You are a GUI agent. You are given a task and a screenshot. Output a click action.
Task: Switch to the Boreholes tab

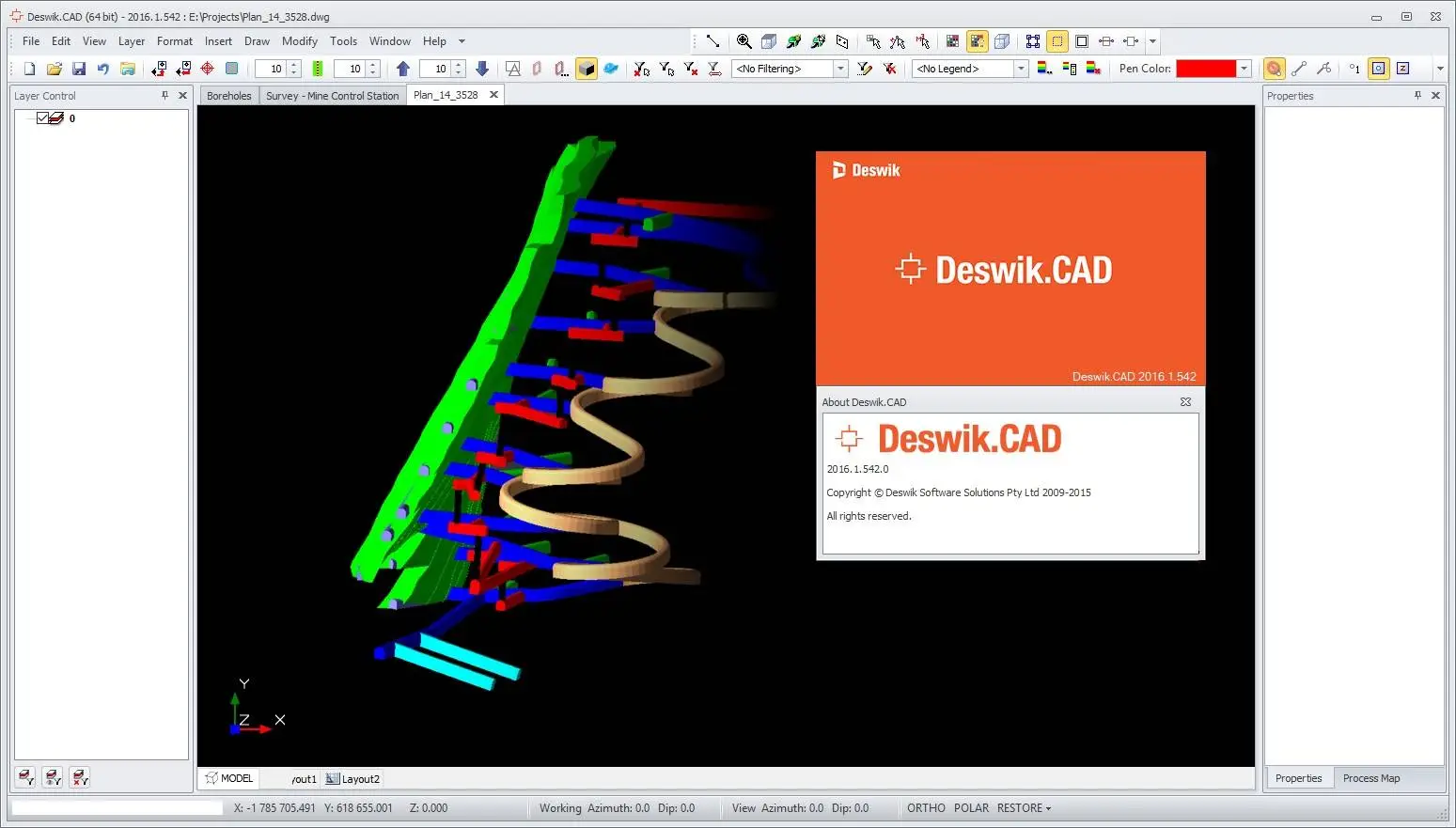coord(229,96)
